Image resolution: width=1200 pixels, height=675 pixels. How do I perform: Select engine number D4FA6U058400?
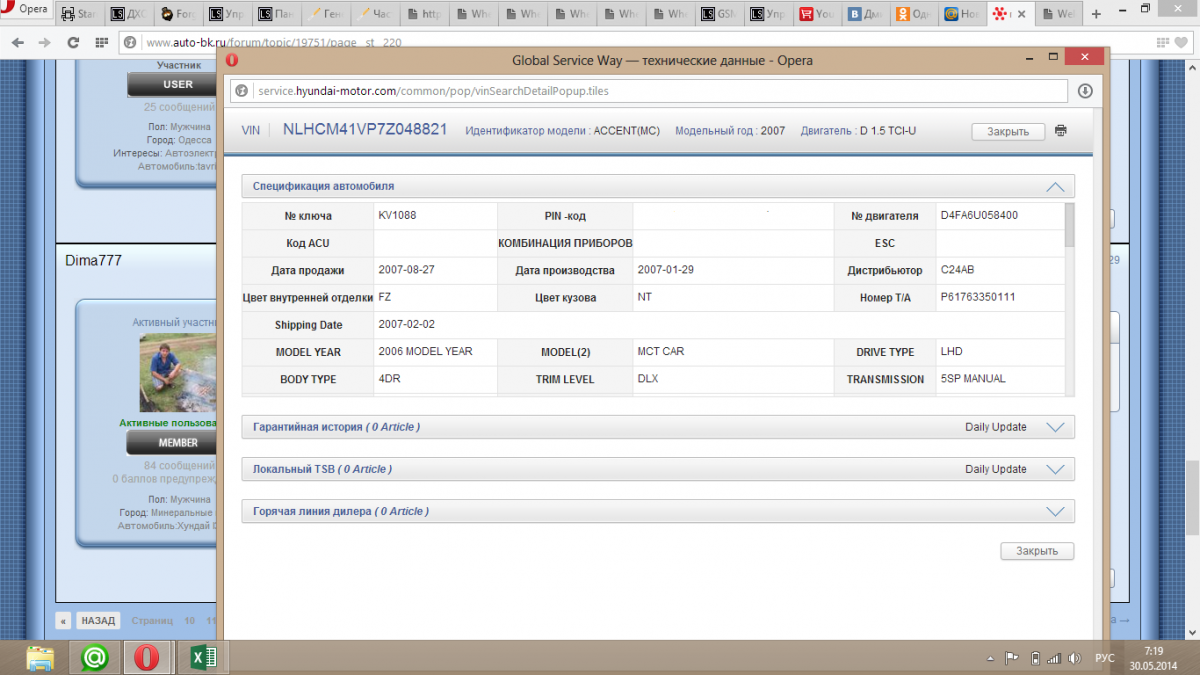click(x=979, y=215)
